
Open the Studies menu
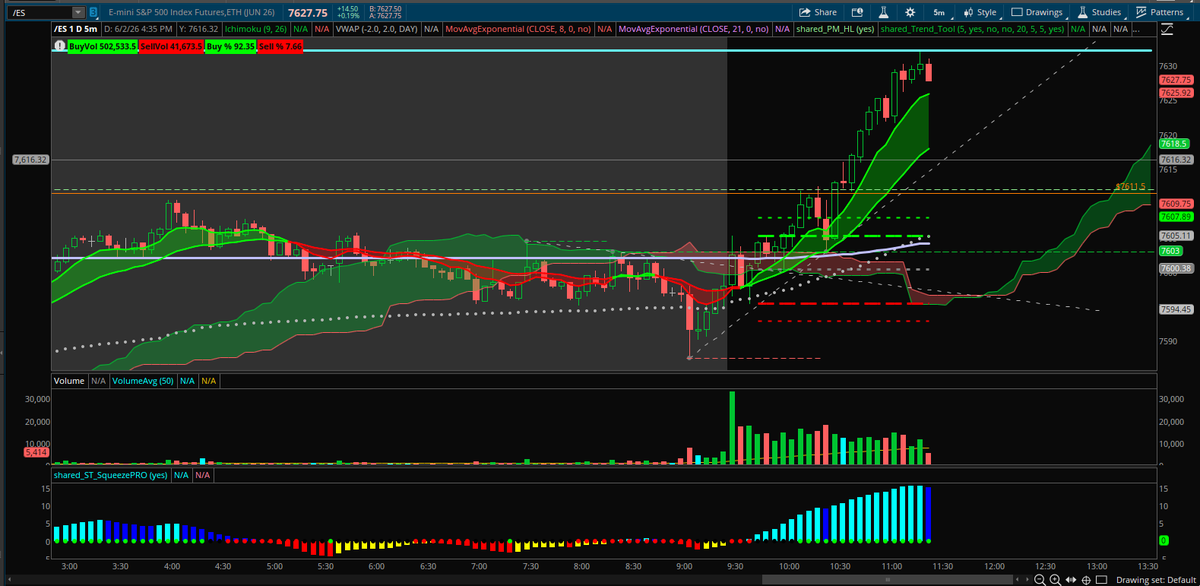tap(1099, 12)
